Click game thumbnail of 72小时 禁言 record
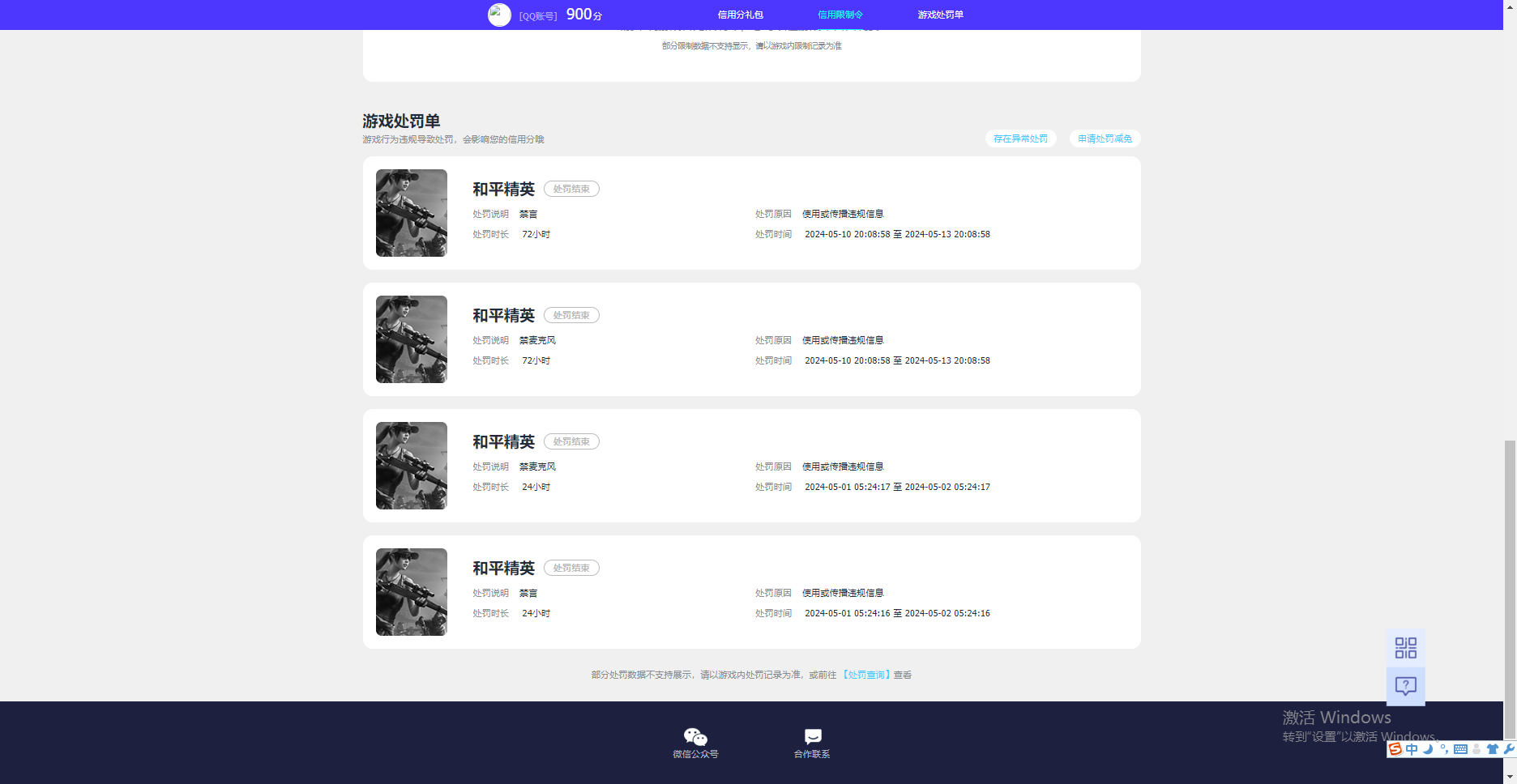This screenshot has height=784, width=1517. [412, 213]
